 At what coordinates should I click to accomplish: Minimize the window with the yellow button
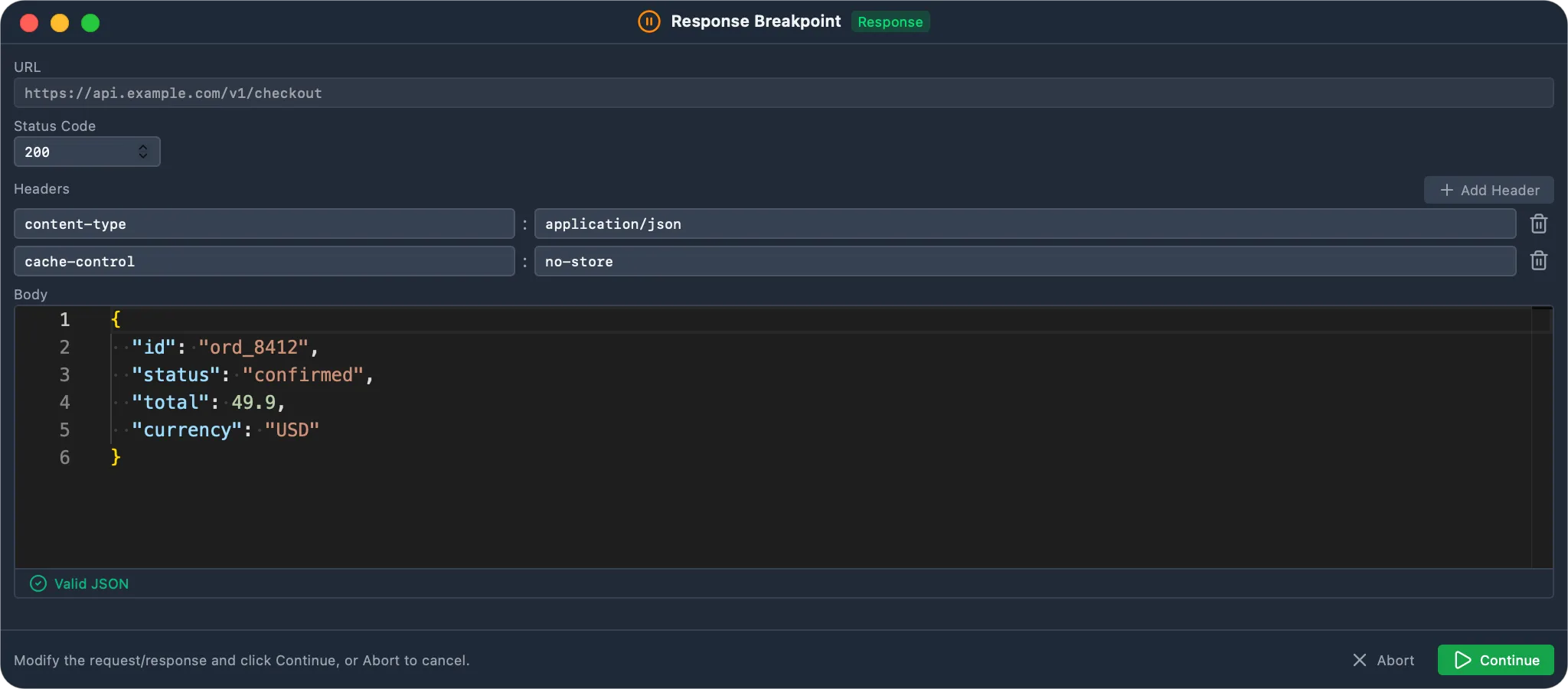click(60, 23)
